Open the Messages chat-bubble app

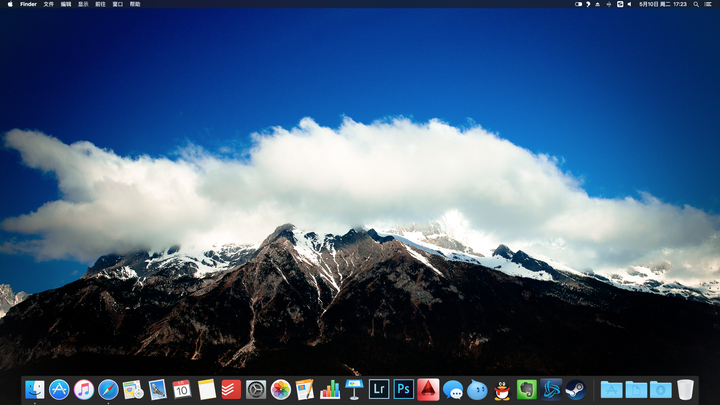(x=453, y=390)
